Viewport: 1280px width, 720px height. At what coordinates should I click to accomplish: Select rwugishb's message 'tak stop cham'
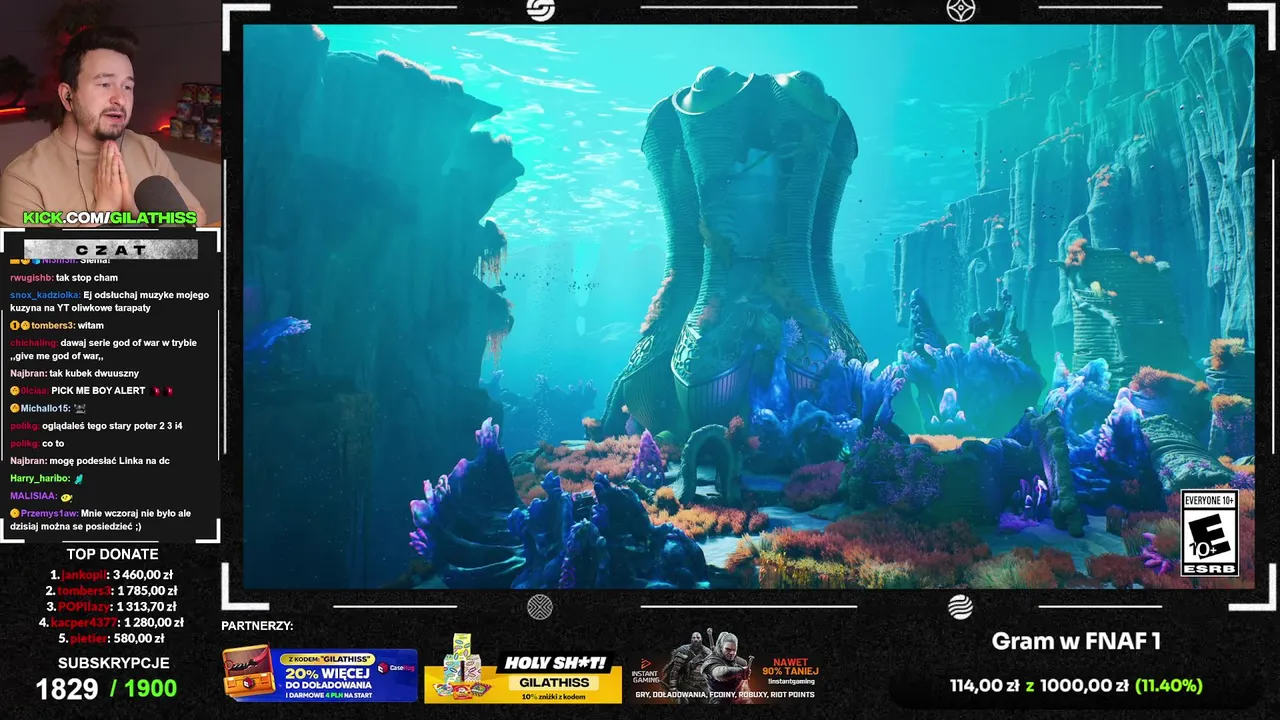(x=64, y=278)
